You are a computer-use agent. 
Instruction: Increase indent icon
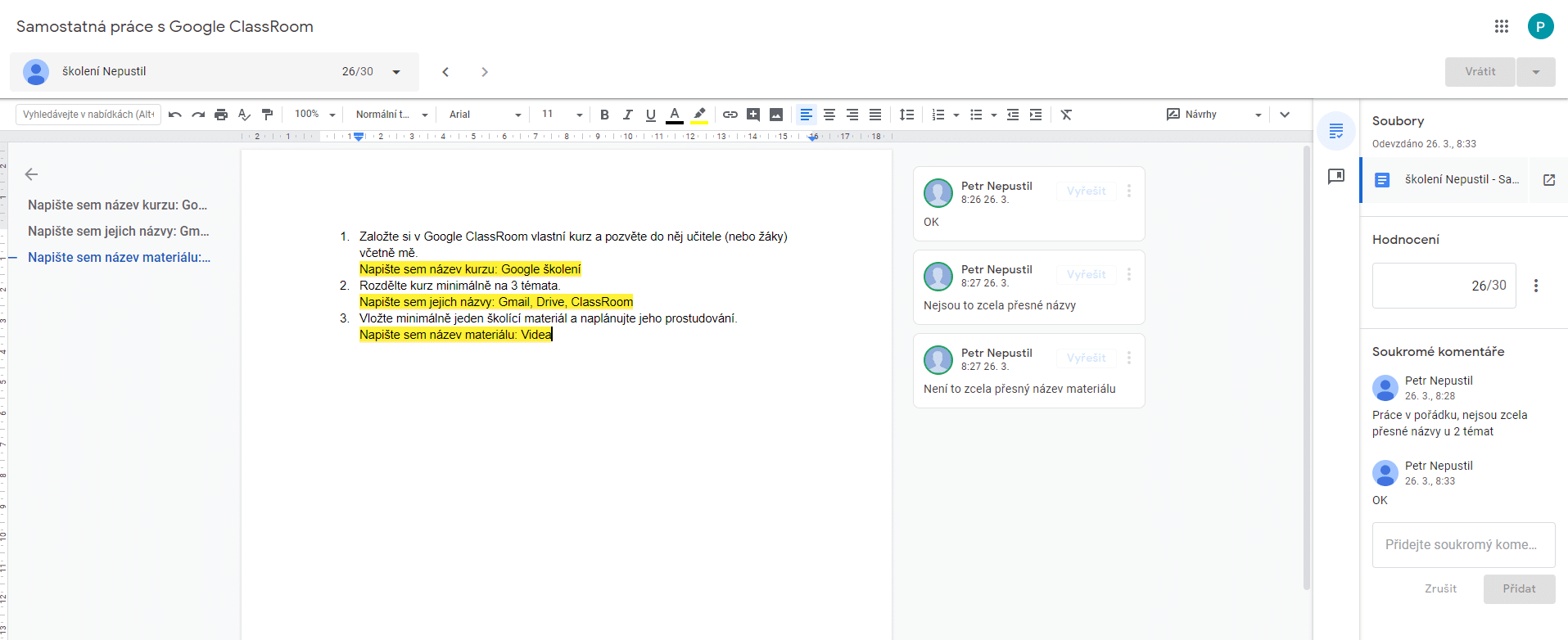(x=1036, y=115)
